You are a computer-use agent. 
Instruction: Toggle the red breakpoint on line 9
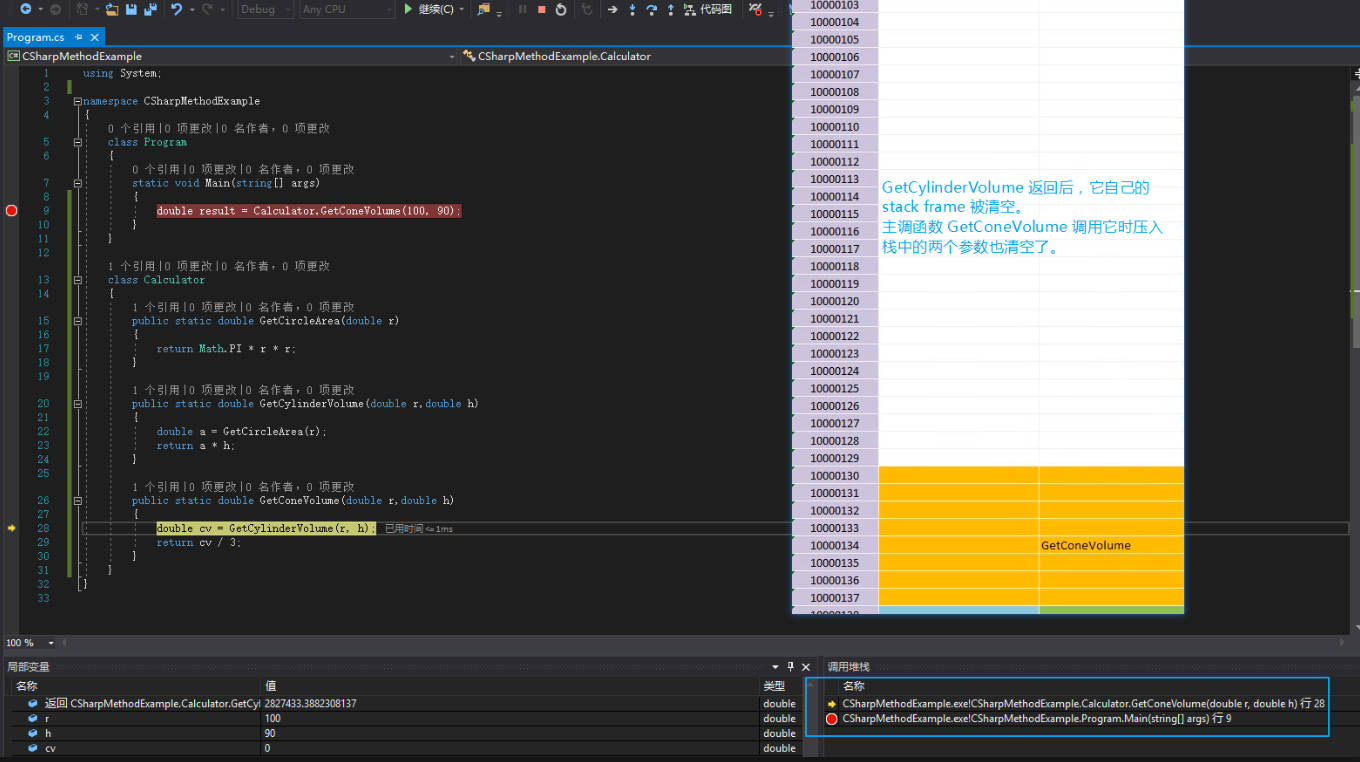pyautogui.click(x=12, y=210)
